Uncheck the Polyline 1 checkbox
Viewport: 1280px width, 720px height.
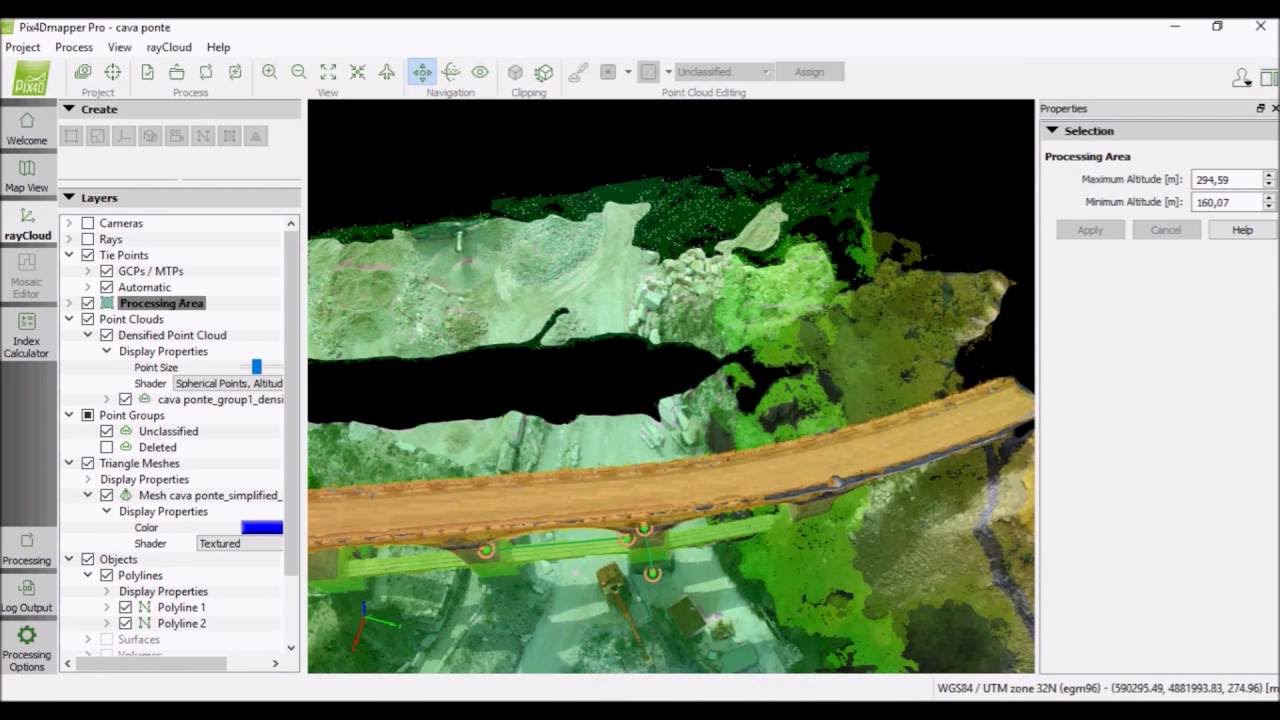125,607
